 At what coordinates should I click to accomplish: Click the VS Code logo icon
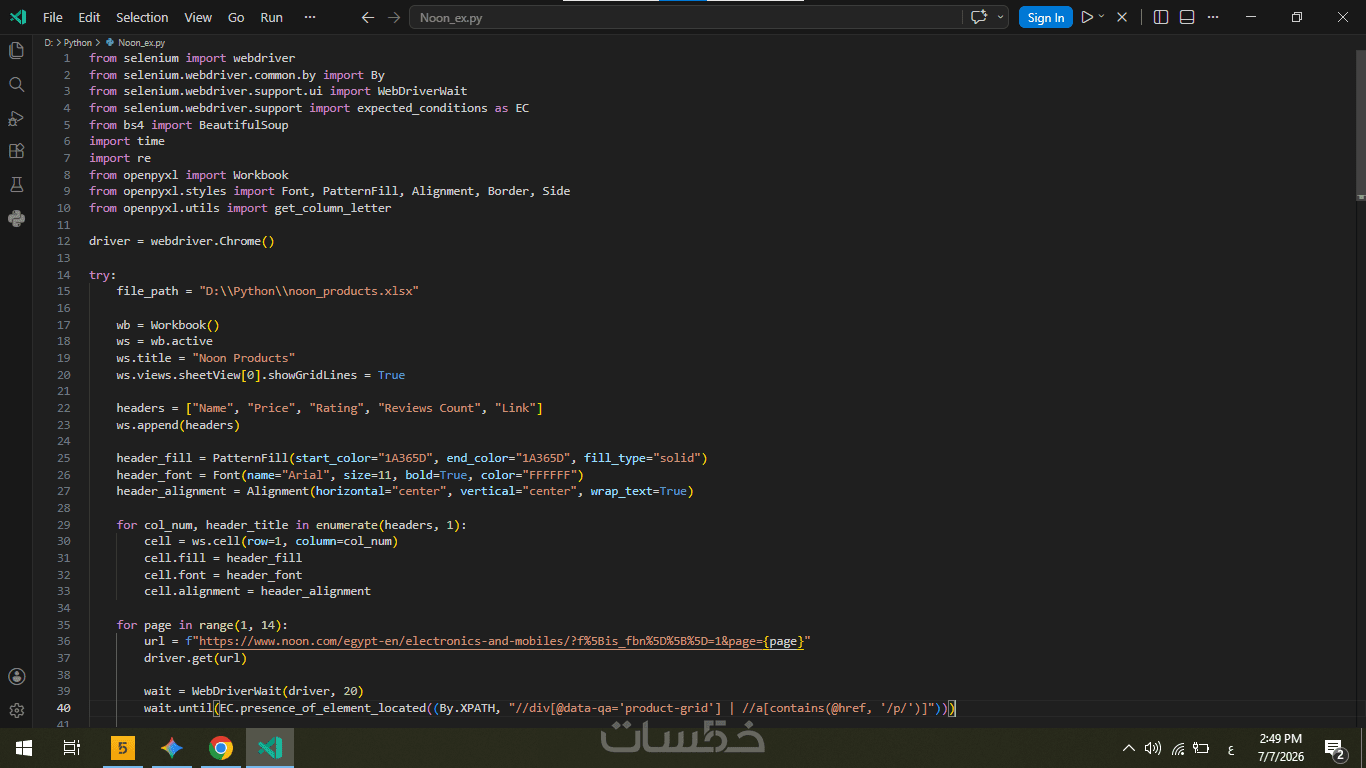18,17
